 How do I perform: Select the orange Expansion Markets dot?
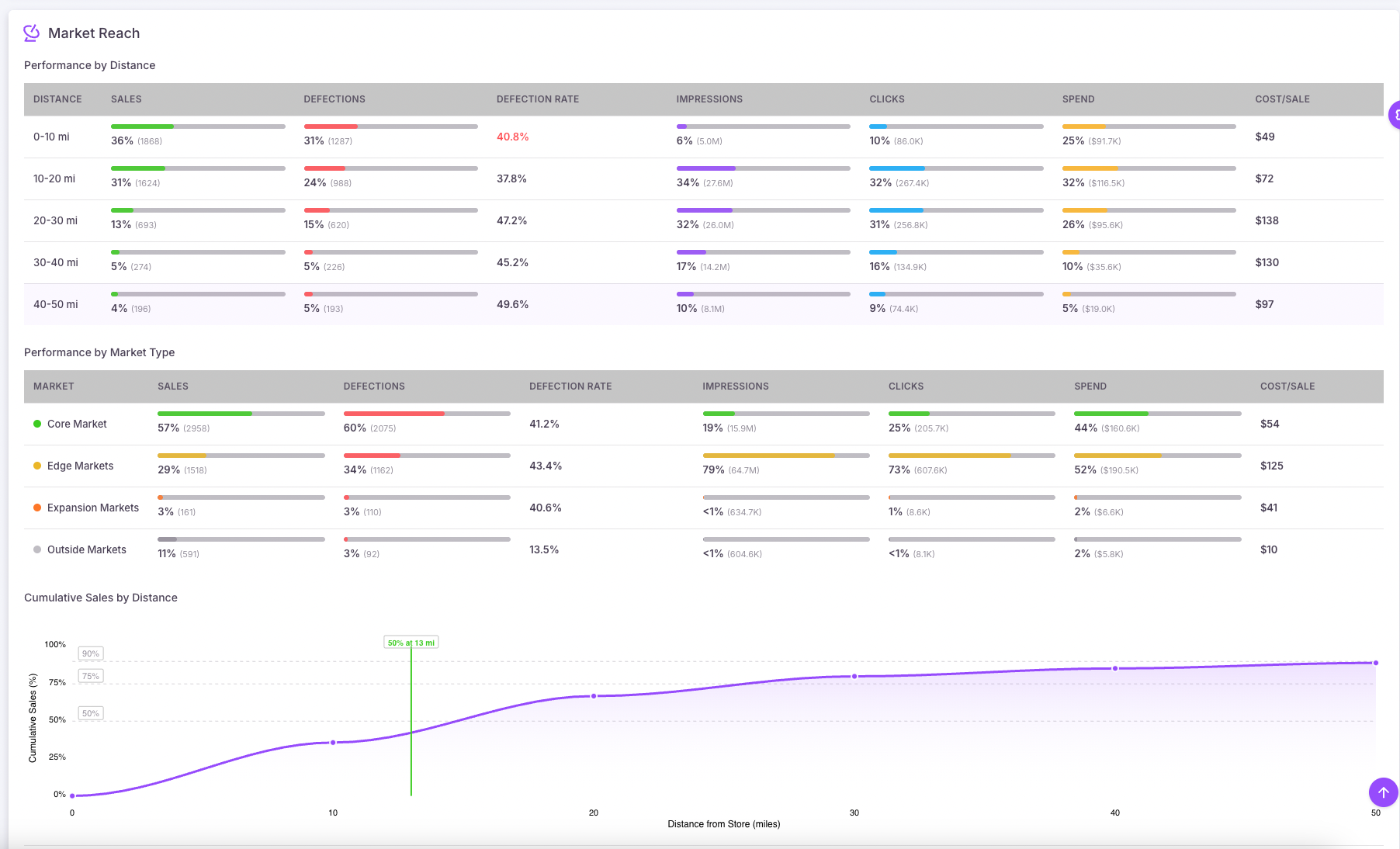pos(36,507)
